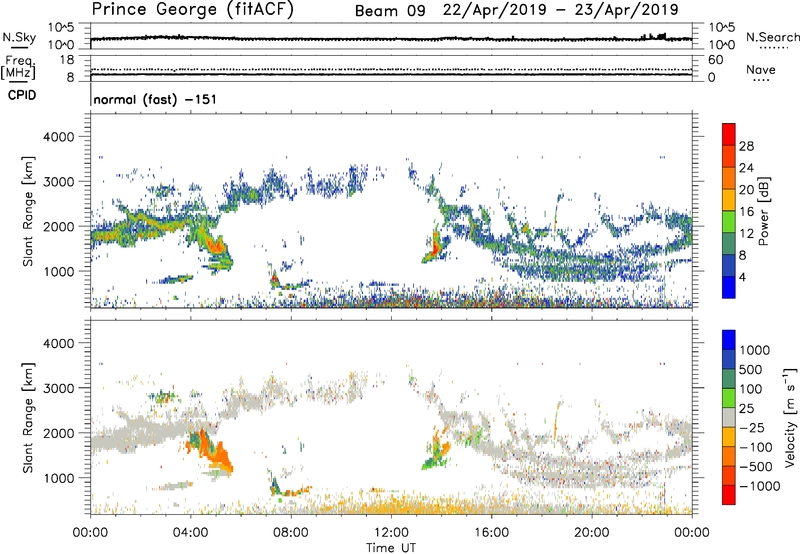Click the '16:00' time axis tick
The width and height of the screenshot is (800, 554).
pyautogui.click(x=491, y=533)
